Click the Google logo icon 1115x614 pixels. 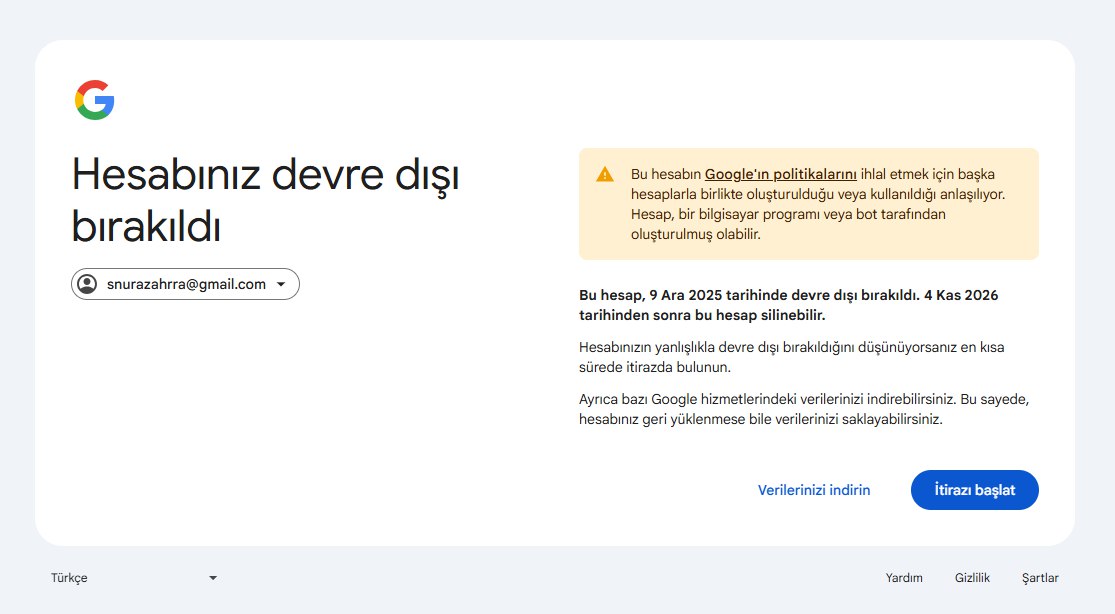[x=95, y=100]
